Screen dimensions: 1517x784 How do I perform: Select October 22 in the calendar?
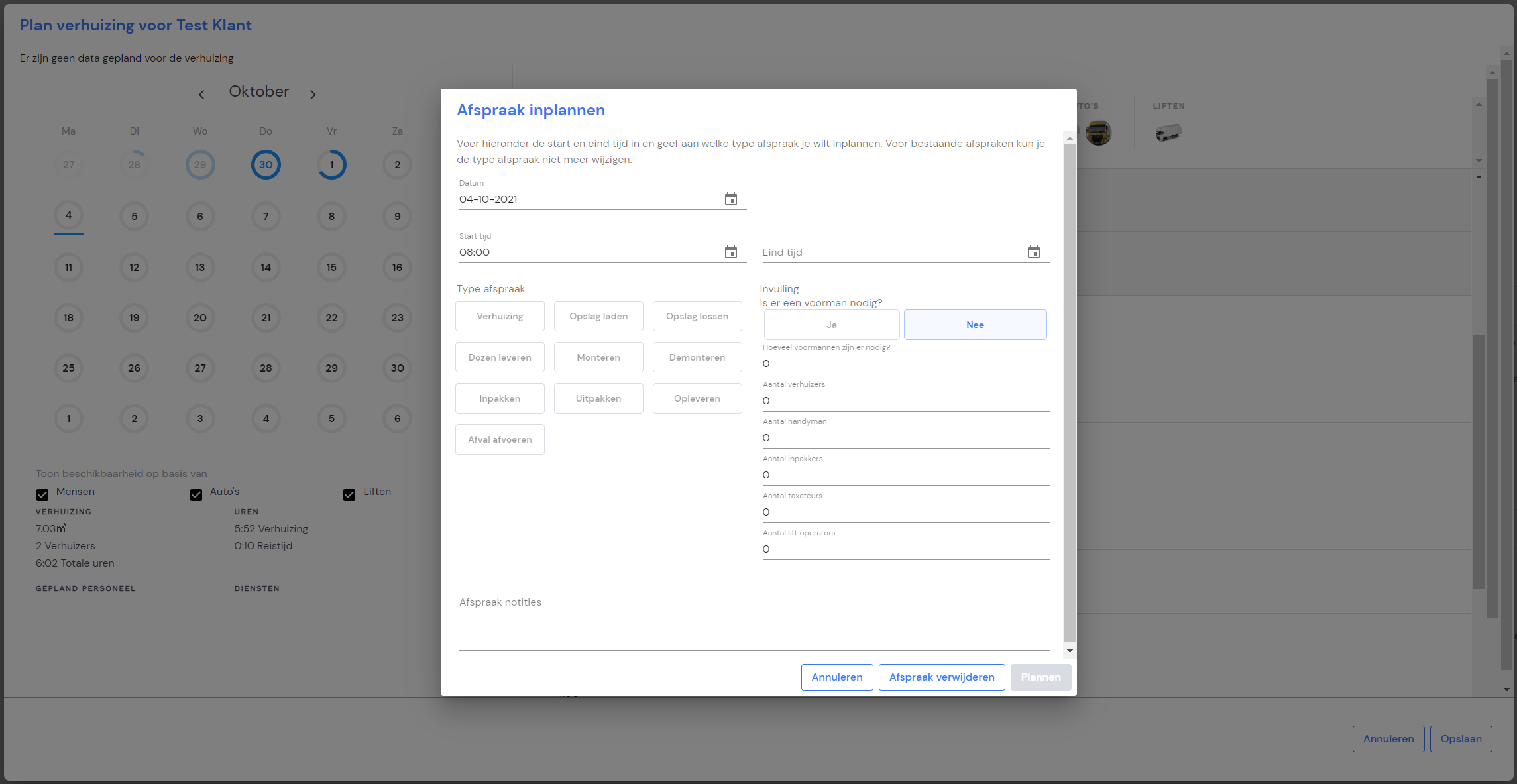click(x=331, y=317)
